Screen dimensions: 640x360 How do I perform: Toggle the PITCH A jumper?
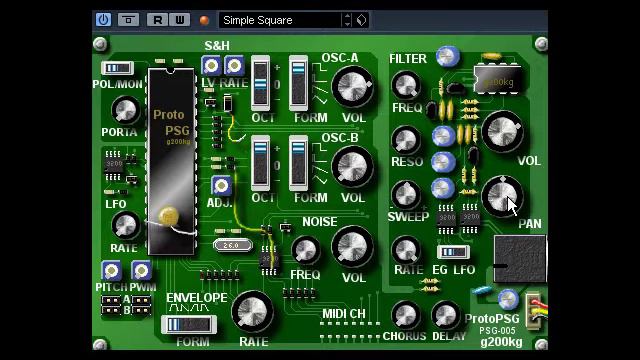pyautogui.click(x=111, y=300)
